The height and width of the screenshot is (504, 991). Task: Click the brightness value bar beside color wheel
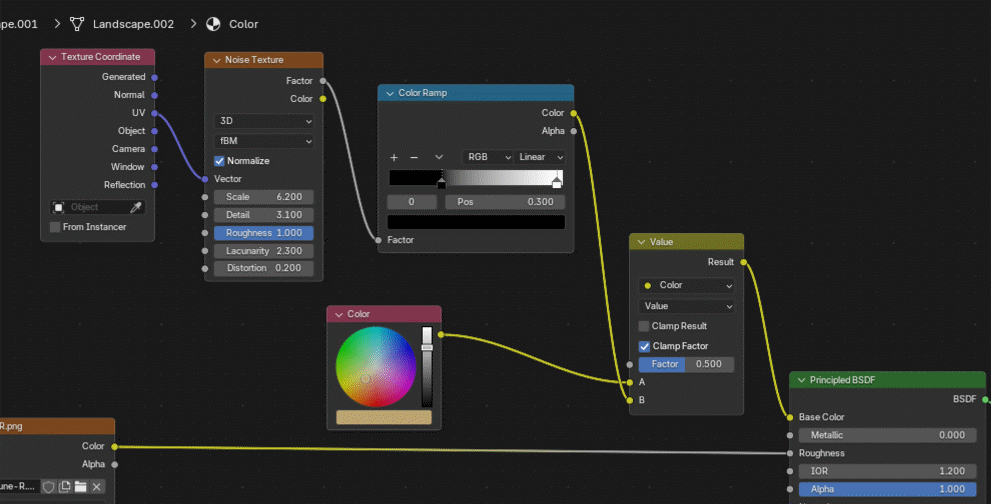pyautogui.click(x=427, y=367)
